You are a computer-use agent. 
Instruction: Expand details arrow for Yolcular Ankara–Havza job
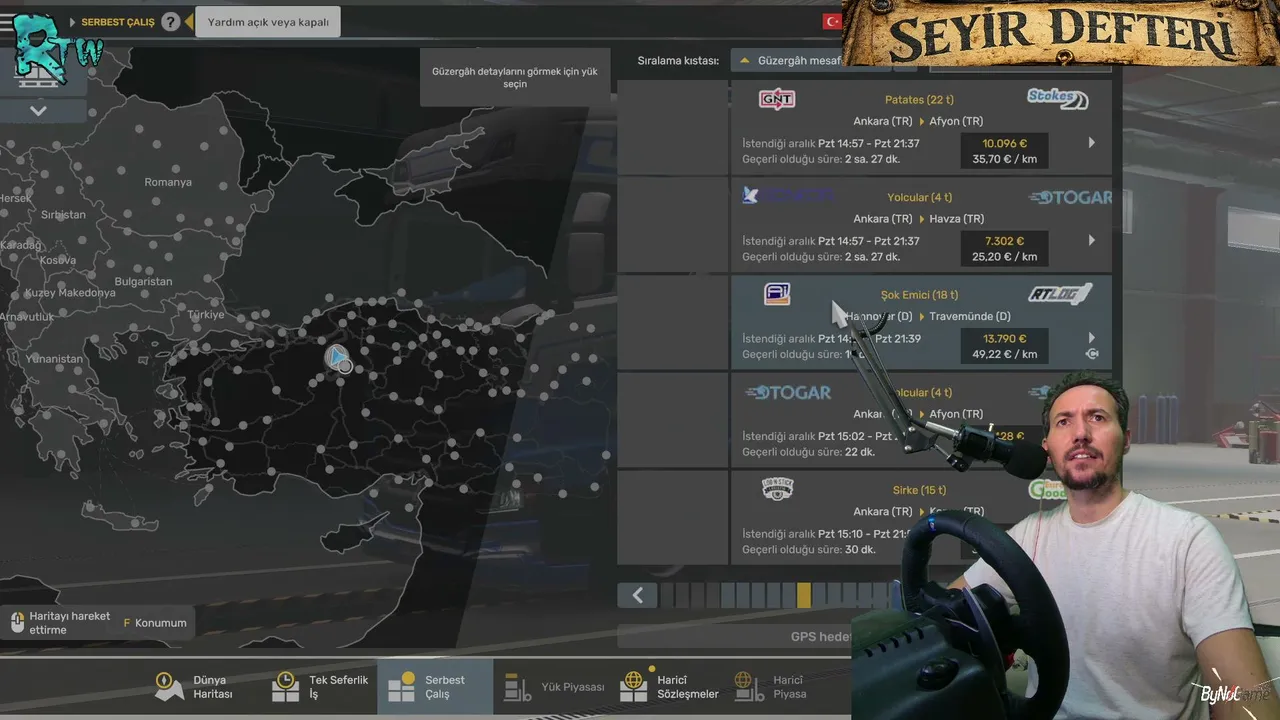pos(1091,240)
